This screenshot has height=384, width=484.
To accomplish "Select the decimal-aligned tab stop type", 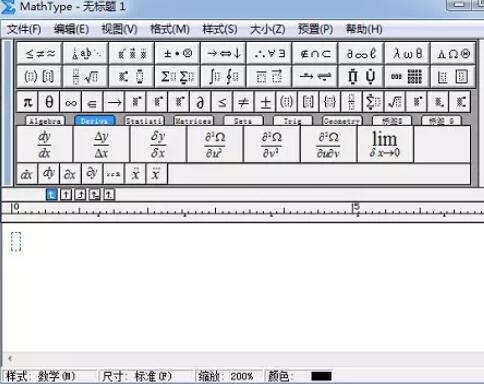I will click(109, 195).
